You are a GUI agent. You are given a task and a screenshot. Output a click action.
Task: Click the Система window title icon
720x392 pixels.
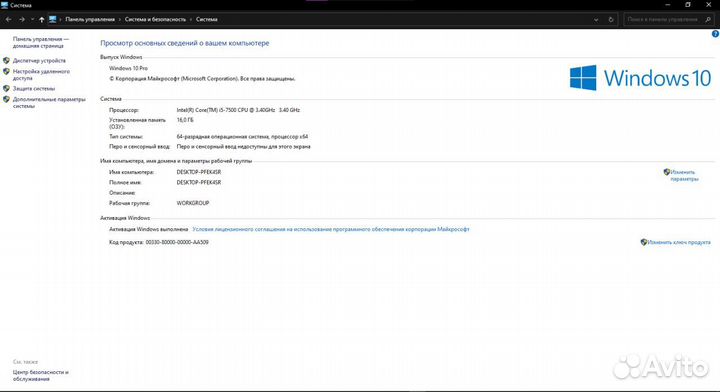(5, 5)
